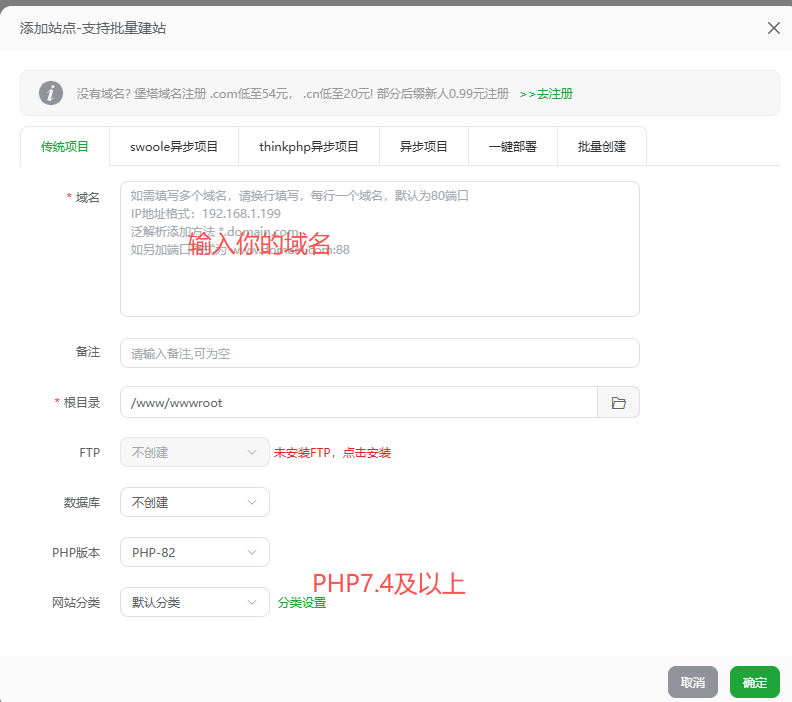Switch to 一键部署 tab

click(512, 146)
